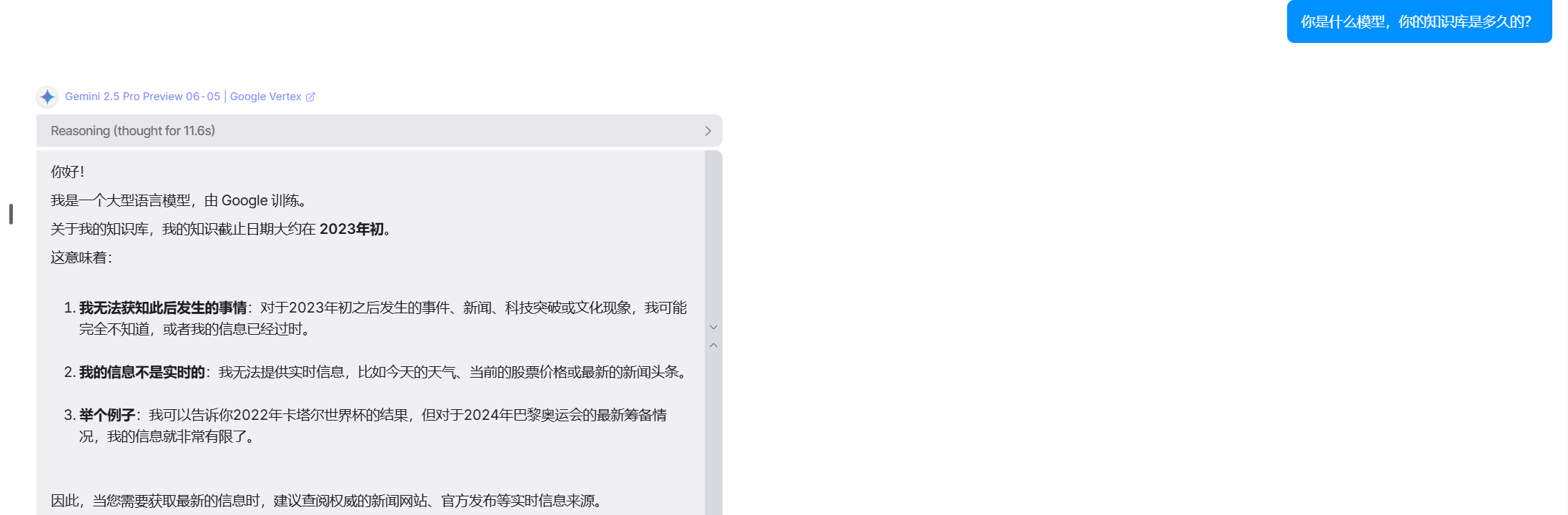Click the greeting line "你好!"
Screen dimensions: 1568x515
pyautogui.click(x=67, y=172)
